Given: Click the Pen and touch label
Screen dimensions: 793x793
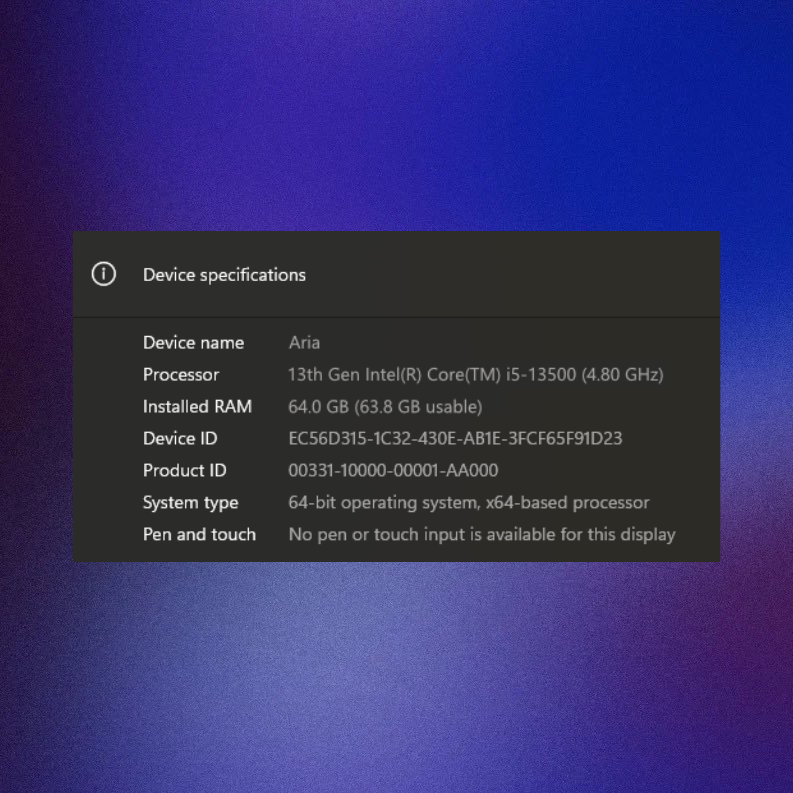Looking at the screenshot, I should point(199,535).
